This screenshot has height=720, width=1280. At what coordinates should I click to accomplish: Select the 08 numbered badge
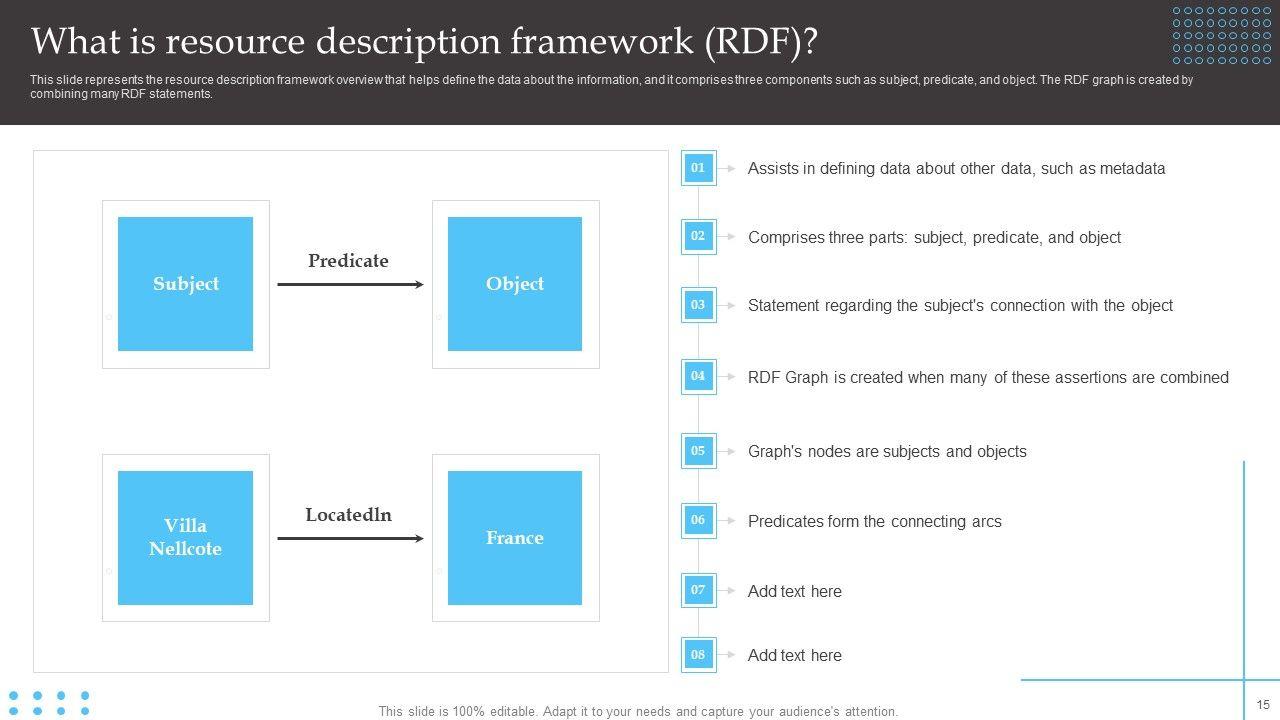tap(698, 655)
